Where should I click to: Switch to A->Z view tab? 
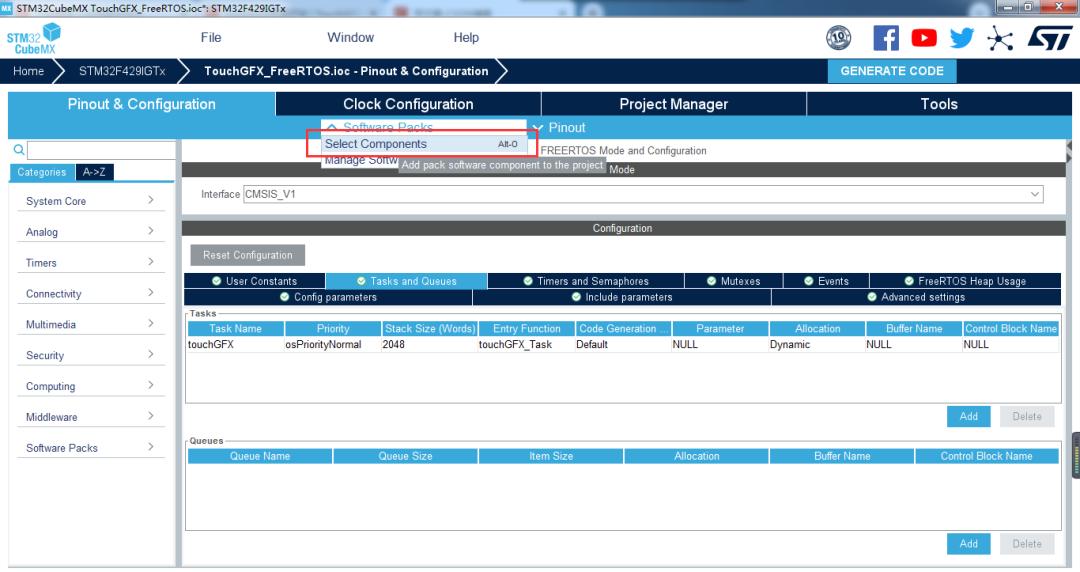[x=94, y=172]
